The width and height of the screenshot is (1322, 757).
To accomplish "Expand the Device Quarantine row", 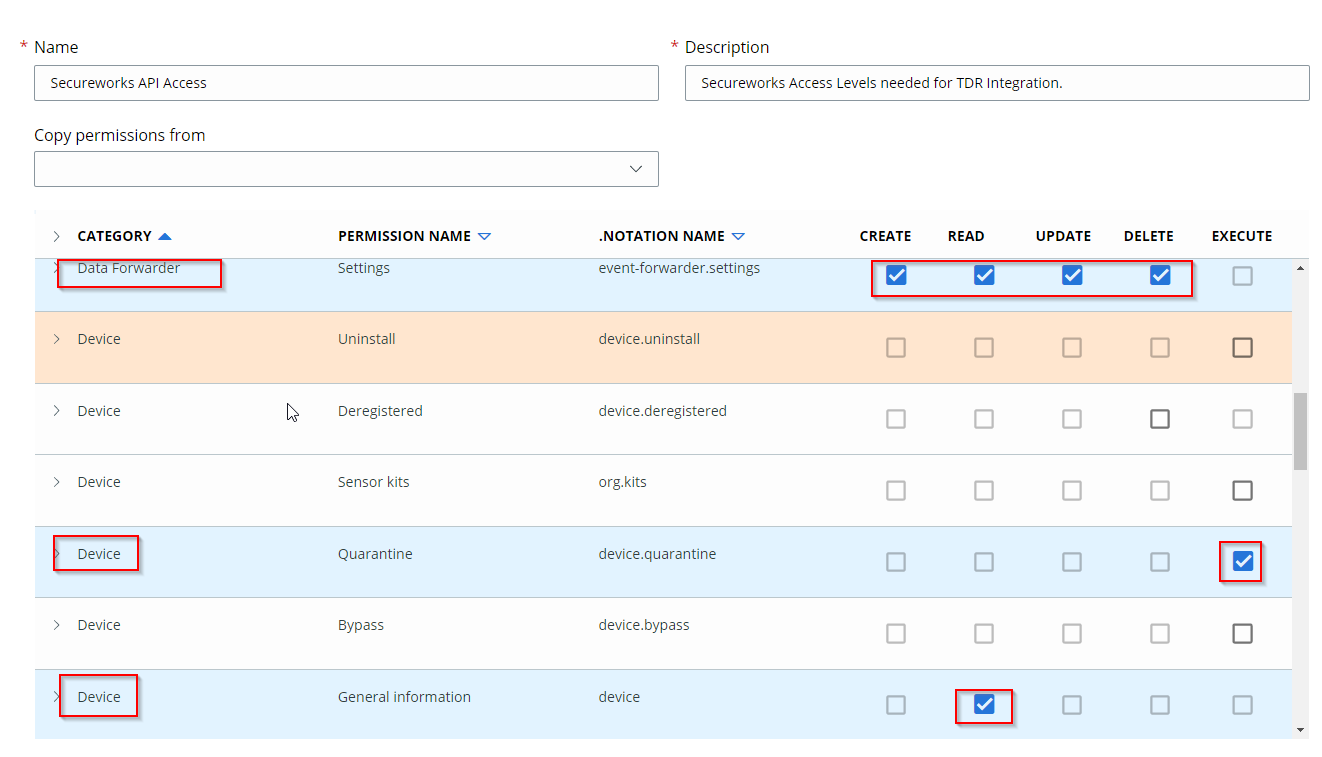I will coord(56,554).
